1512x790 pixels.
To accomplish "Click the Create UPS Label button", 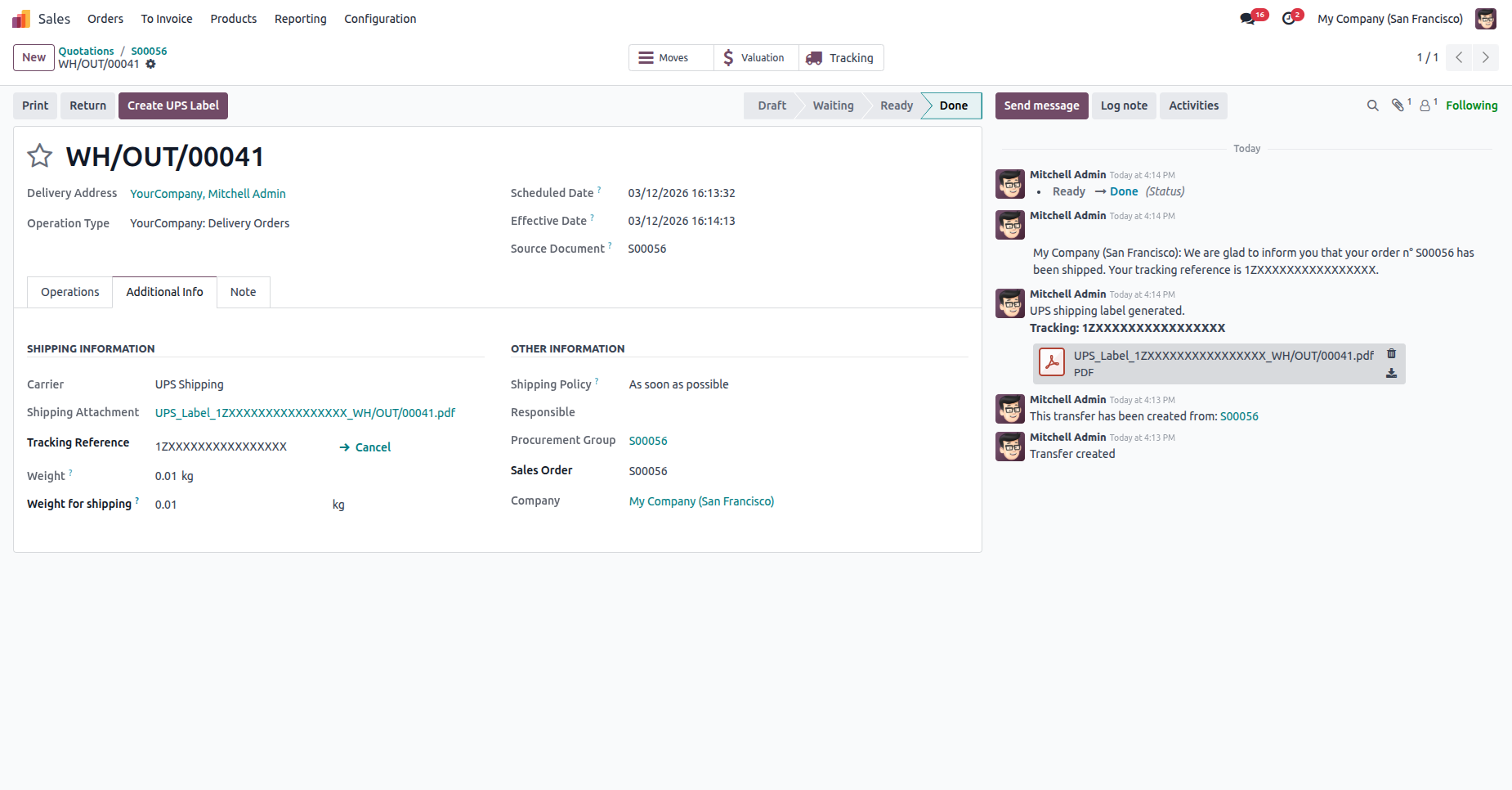I will pos(173,105).
